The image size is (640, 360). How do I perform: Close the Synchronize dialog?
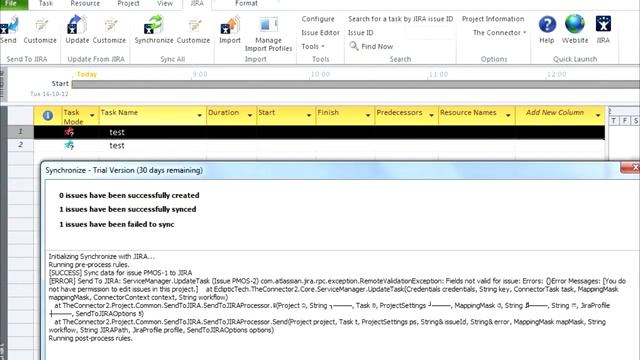[631, 167]
